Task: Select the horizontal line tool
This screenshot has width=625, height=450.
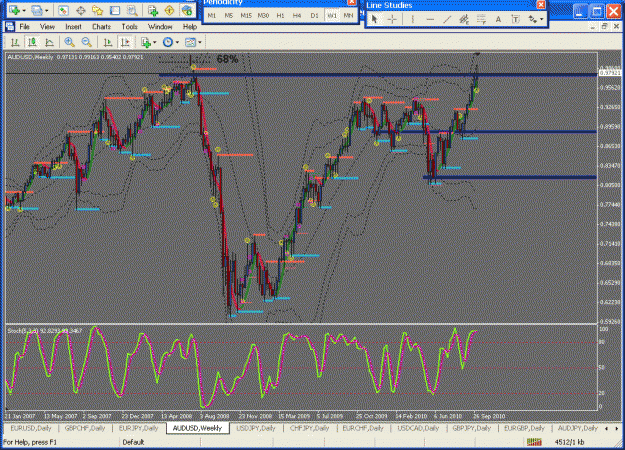Action: (430, 19)
